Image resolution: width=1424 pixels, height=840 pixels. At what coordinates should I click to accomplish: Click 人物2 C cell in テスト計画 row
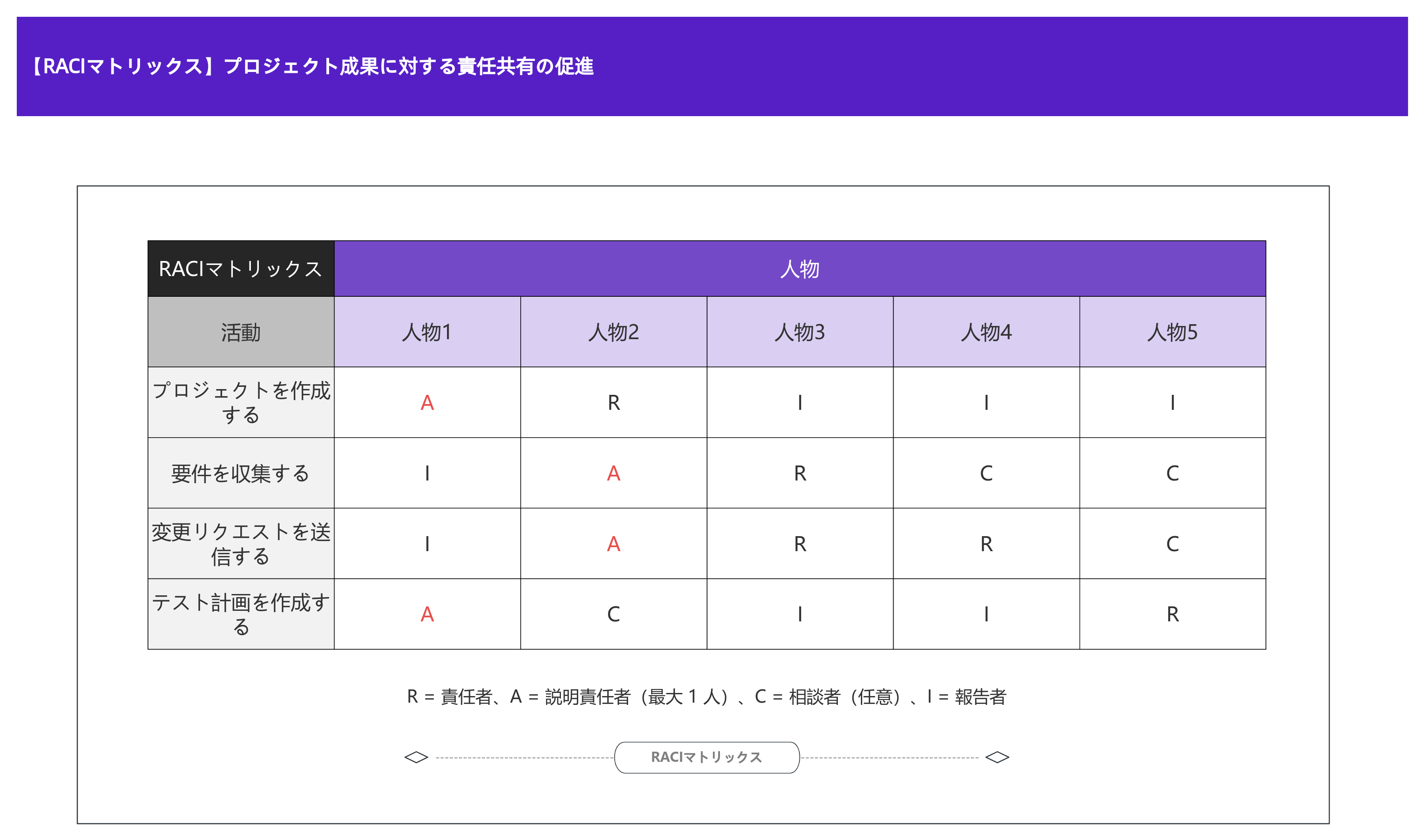[x=614, y=614]
